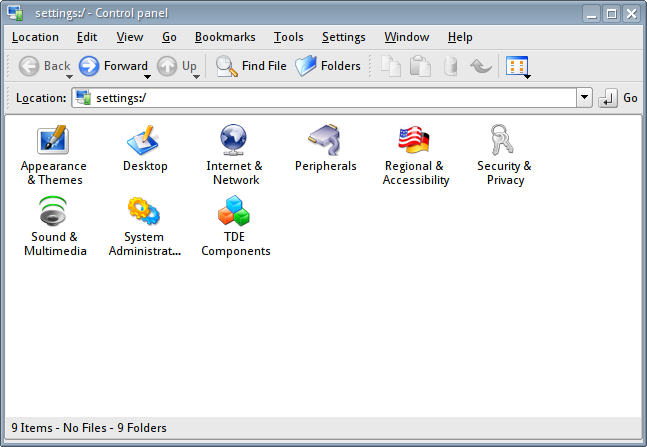The width and height of the screenshot is (647, 447).
Task: Go Forward in history
Action: pyautogui.click(x=113, y=66)
